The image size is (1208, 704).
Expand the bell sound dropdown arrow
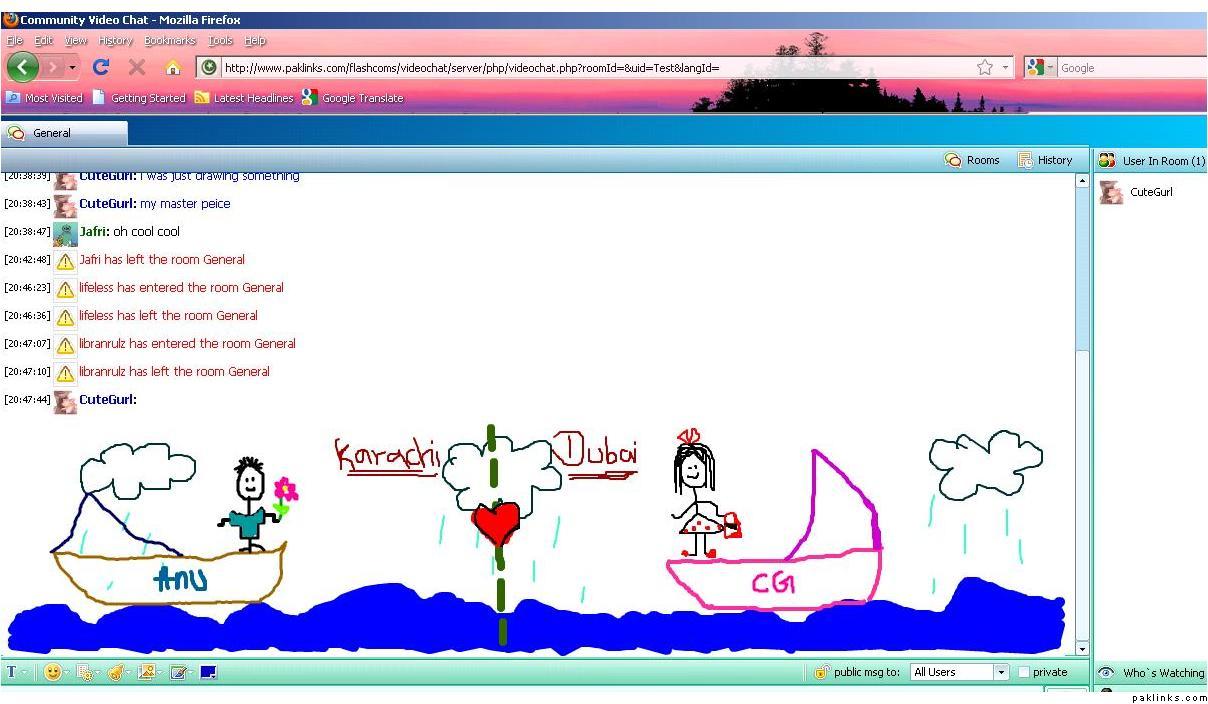128,672
